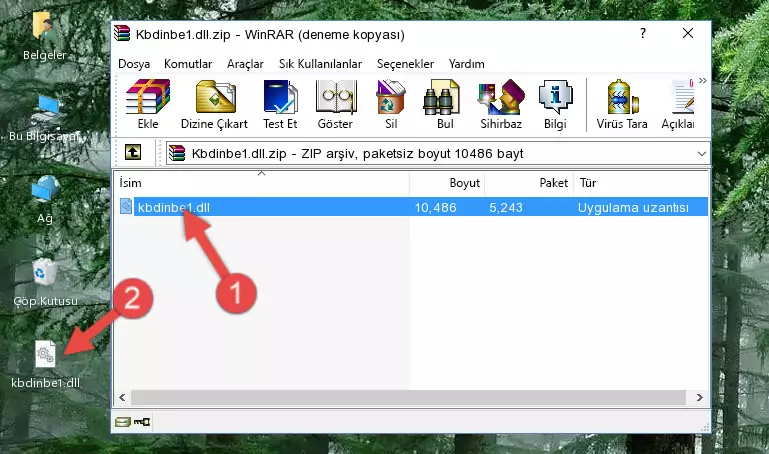Screen dimensions: 769x454
Task: Click the 10,486 size cell
Action: click(x=435, y=207)
